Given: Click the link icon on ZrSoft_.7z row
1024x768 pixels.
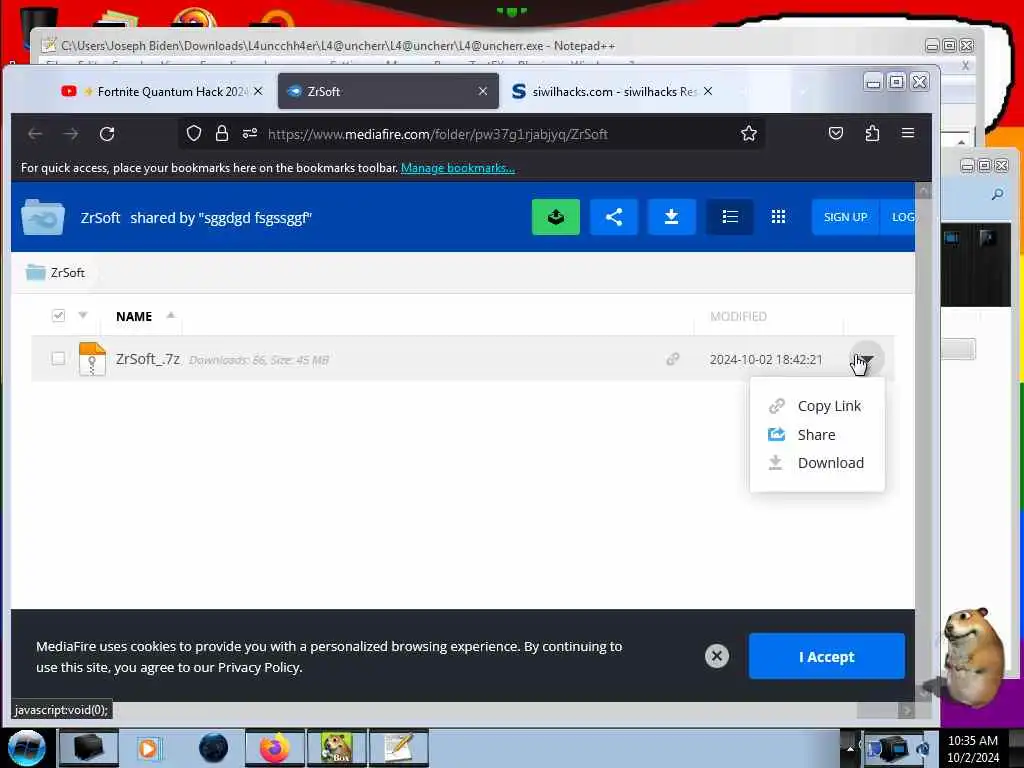Looking at the screenshot, I should click(673, 359).
